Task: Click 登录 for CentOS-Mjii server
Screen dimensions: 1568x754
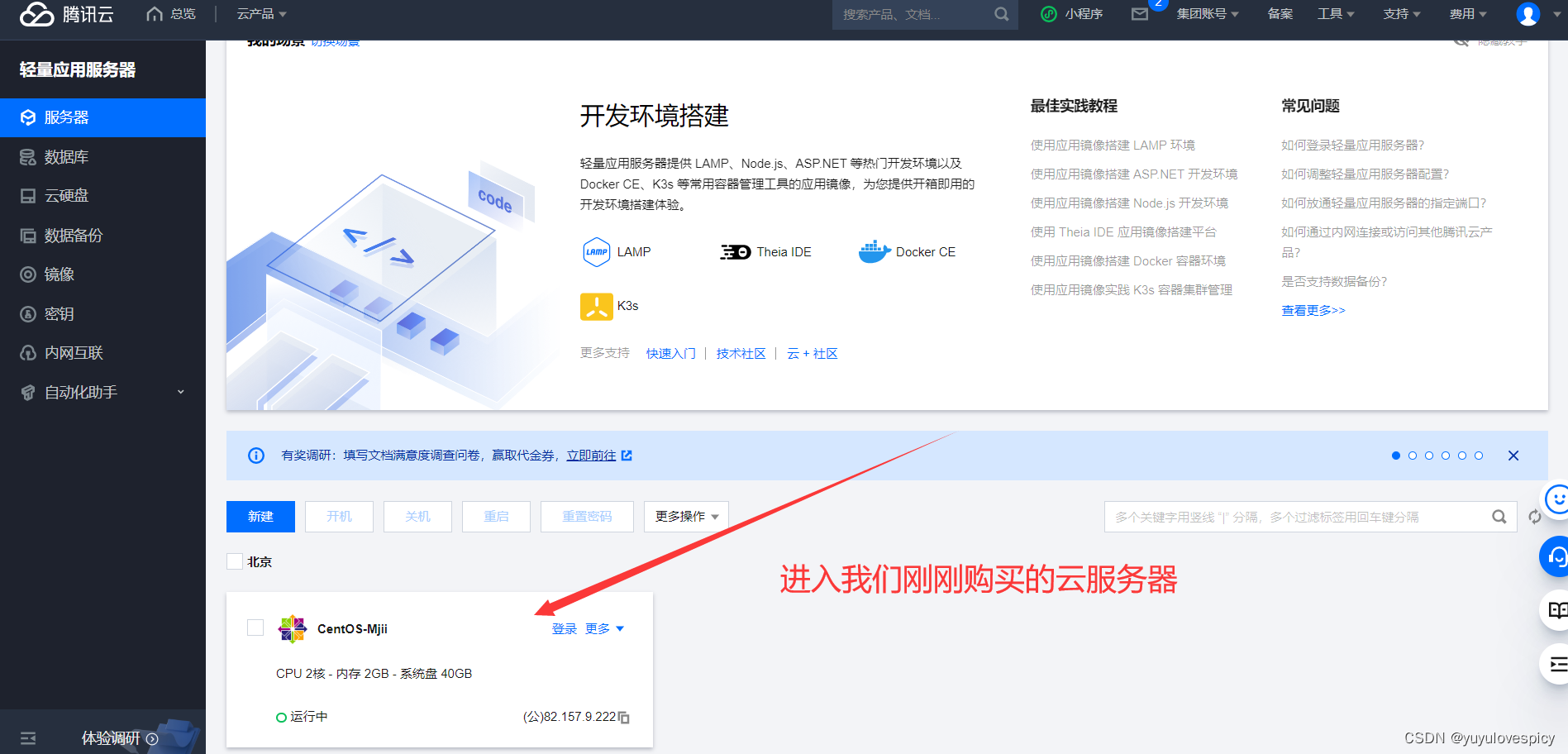Action: coord(565,629)
